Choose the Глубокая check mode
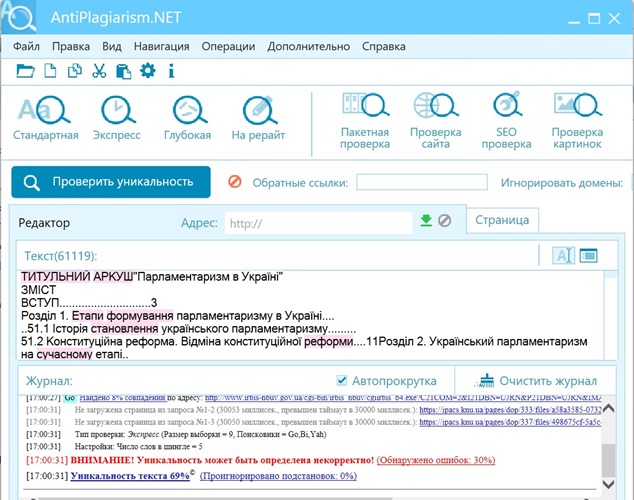Image resolution: width=634 pixels, height=500 pixels. 188,118
